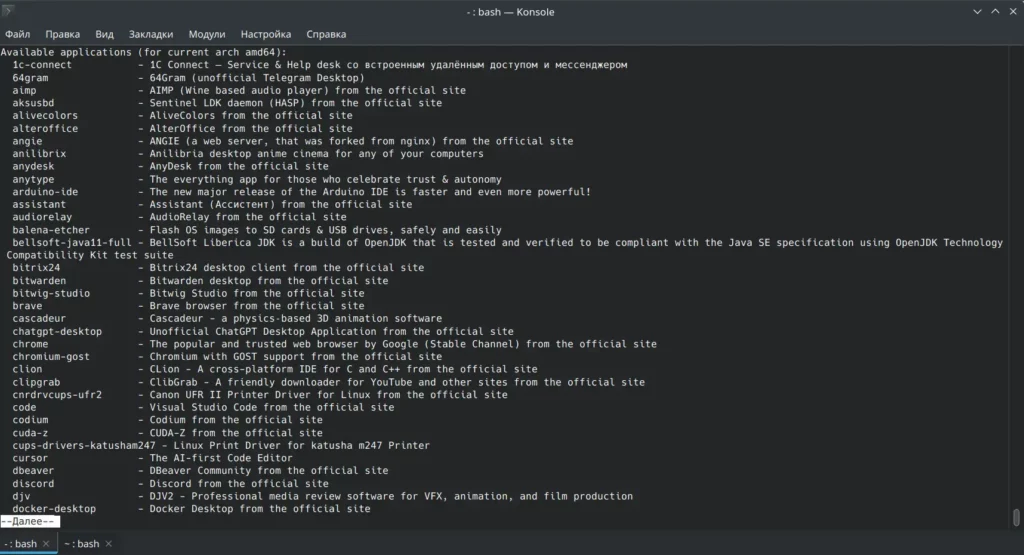
Task: Click the 'cascadeur' package name
Action: [x=39, y=319]
